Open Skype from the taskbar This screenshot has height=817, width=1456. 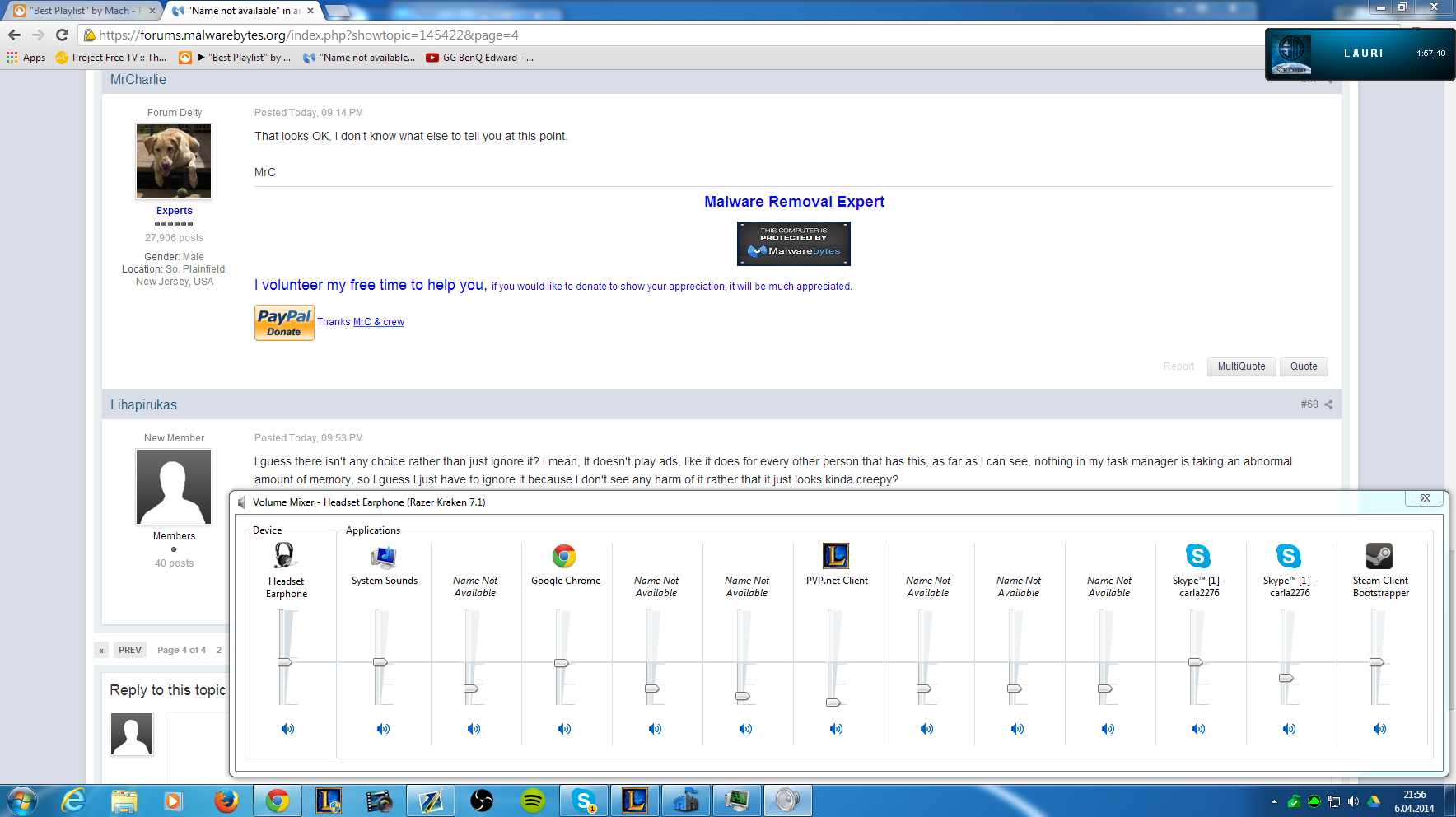[x=584, y=801]
